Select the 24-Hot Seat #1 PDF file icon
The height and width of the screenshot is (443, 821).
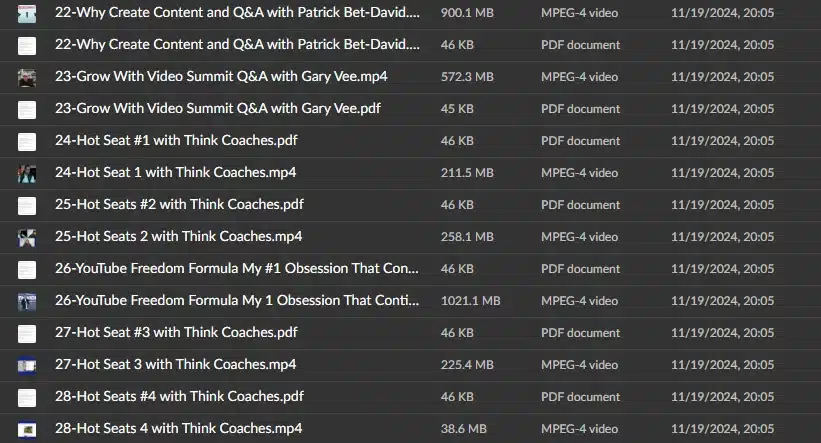click(27, 141)
